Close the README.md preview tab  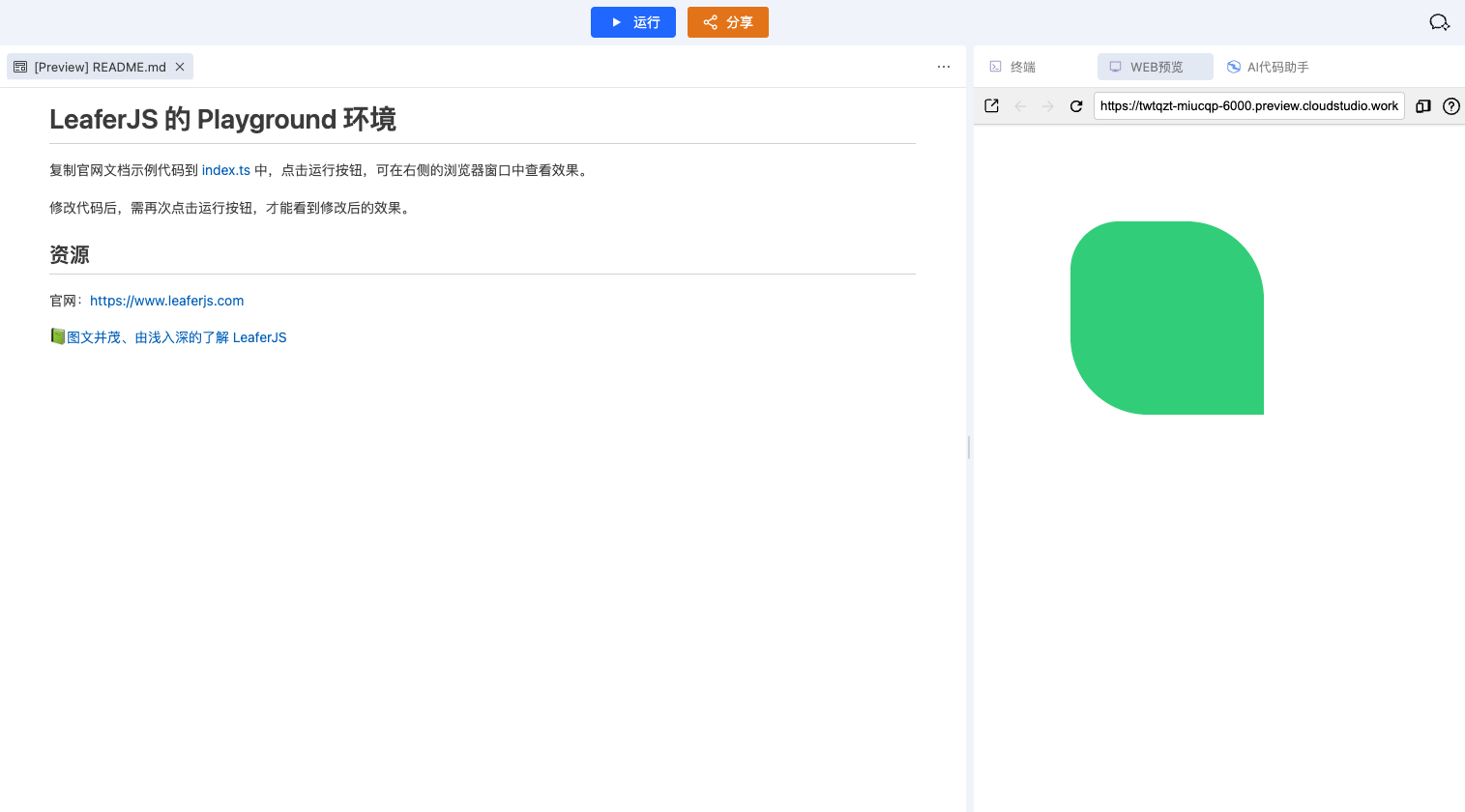(x=180, y=67)
